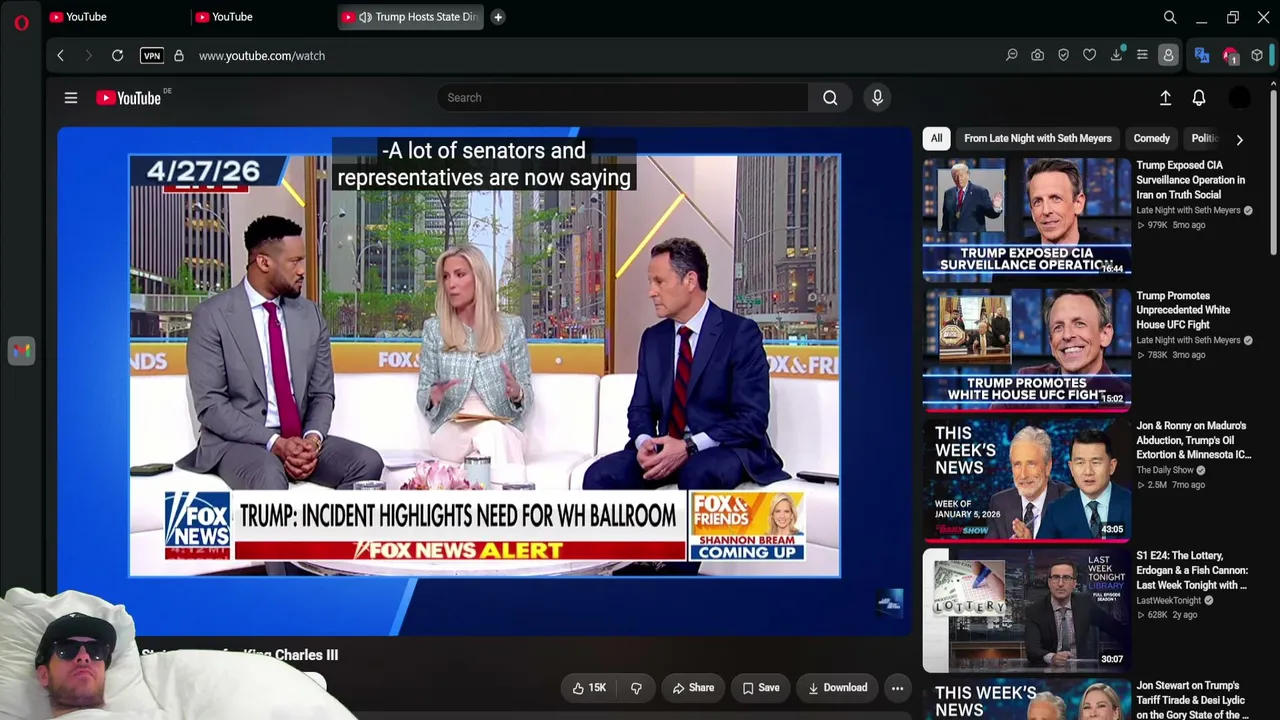Start voice search with the microphone
This screenshot has width=1280, height=720.
[x=877, y=98]
